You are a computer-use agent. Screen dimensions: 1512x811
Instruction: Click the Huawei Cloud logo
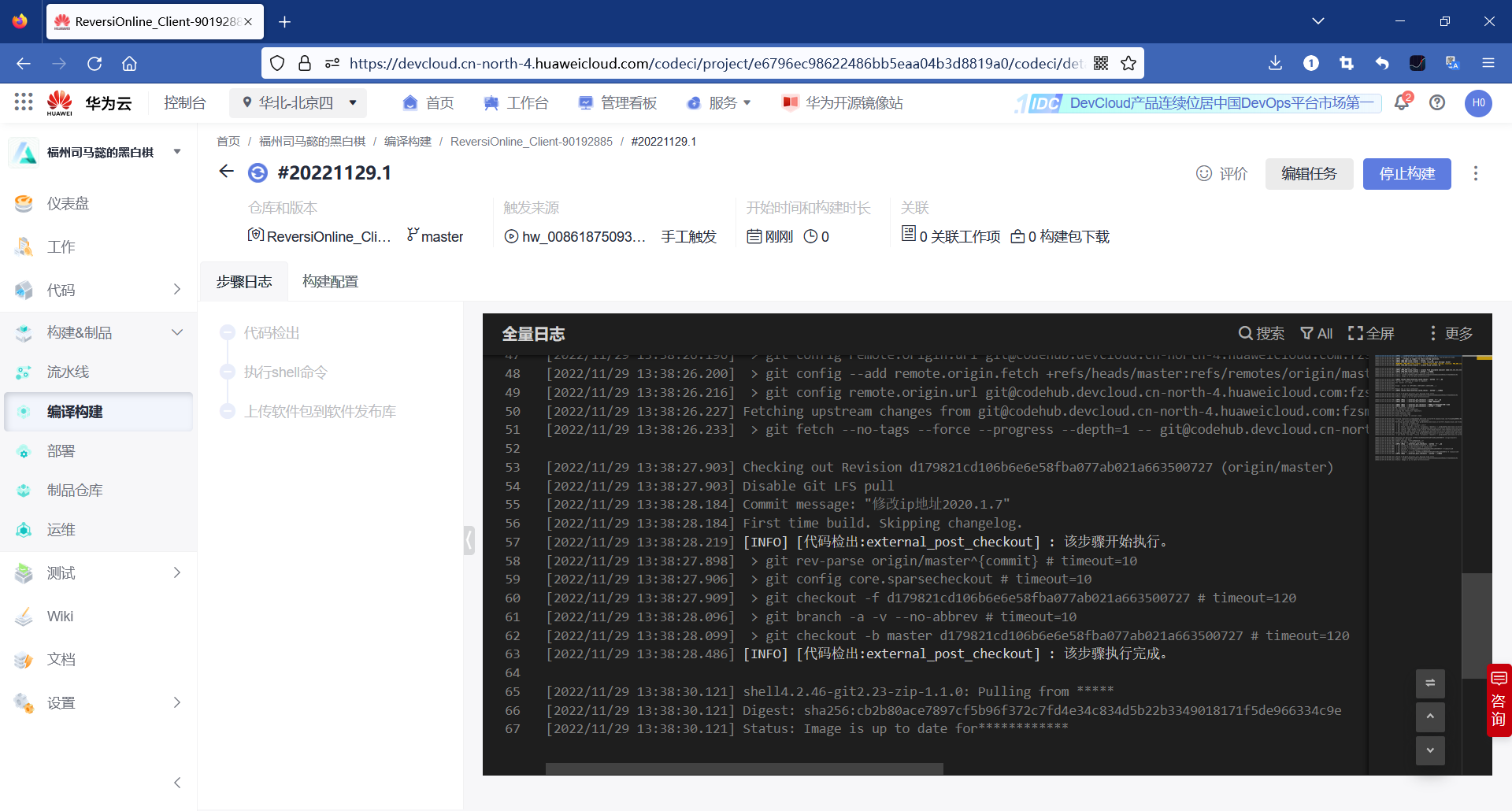(x=60, y=102)
